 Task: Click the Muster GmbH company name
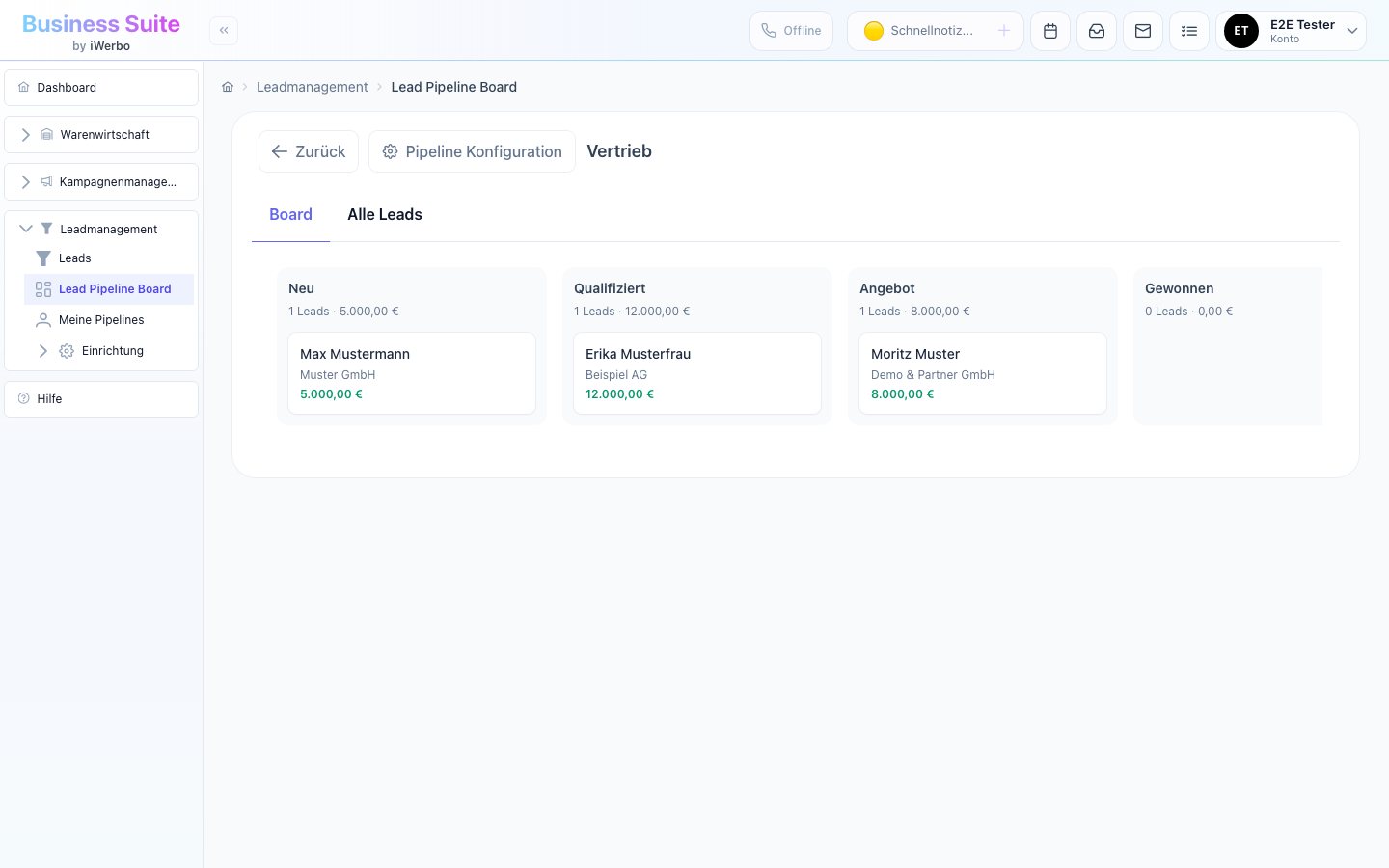pyautogui.click(x=338, y=375)
